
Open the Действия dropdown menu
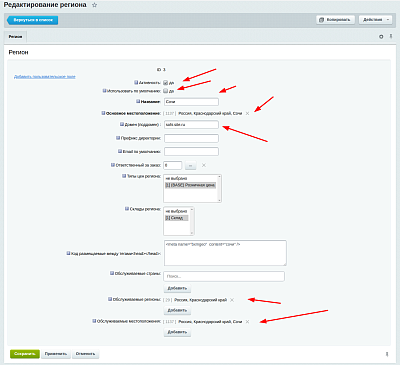375,20
